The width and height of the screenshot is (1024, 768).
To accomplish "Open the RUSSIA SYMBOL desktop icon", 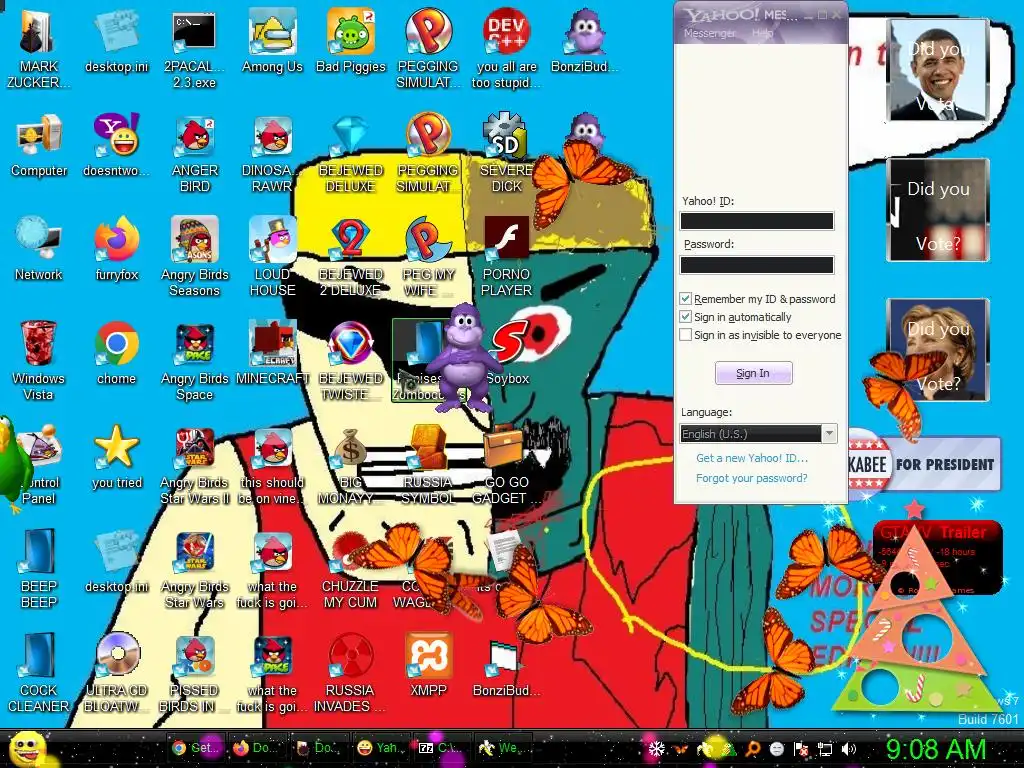I will (x=428, y=465).
